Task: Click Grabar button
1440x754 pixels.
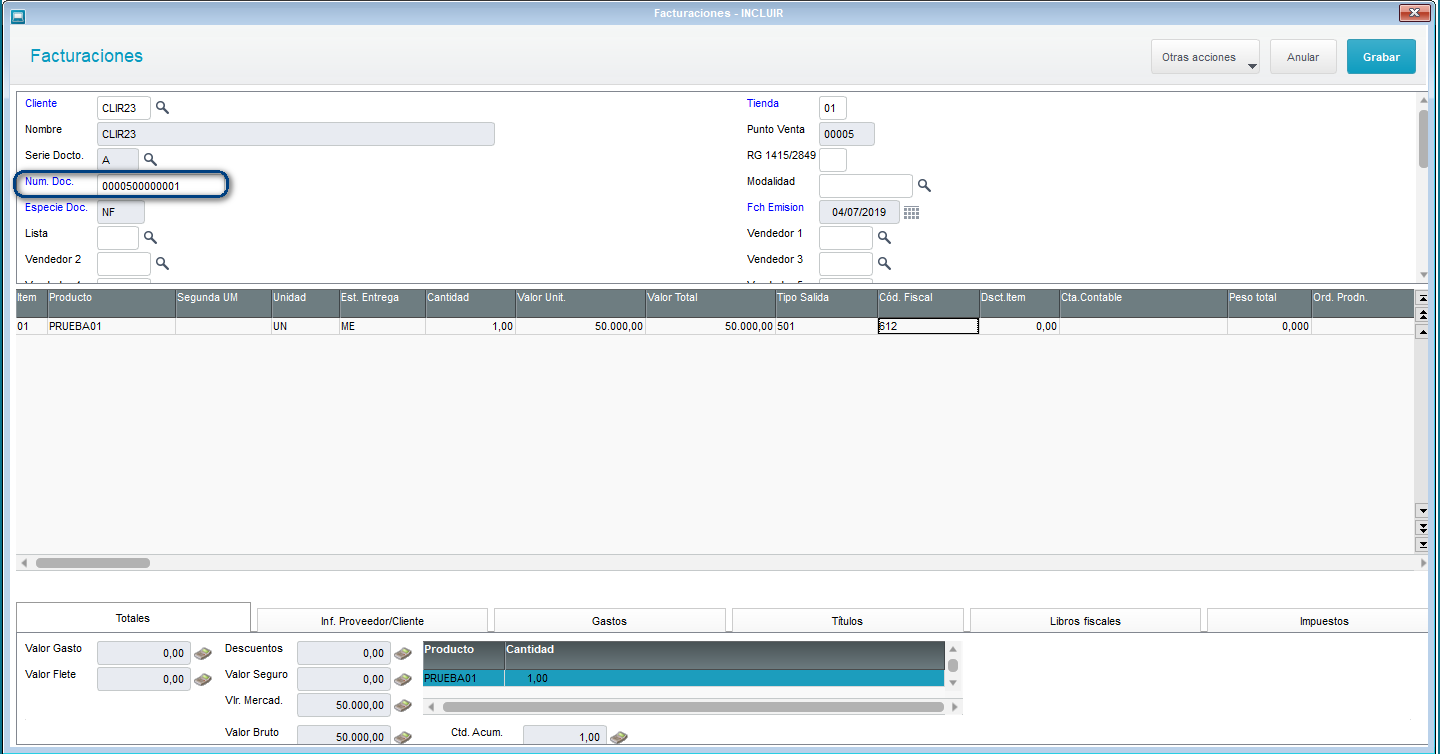Action: pyautogui.click(x=1381, y=57)
